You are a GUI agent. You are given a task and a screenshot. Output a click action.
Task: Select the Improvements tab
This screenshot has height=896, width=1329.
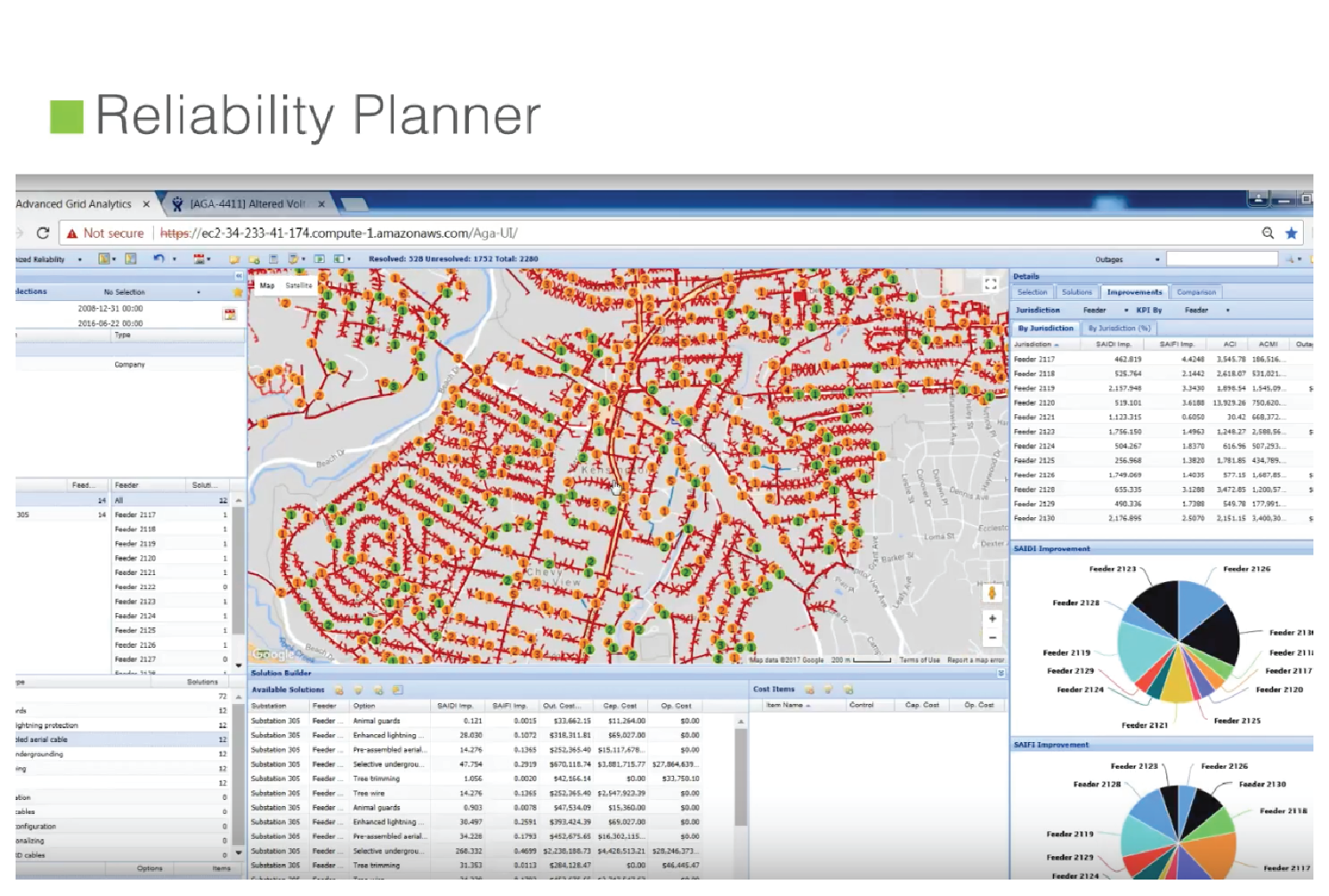pyautogui.click(x=1134, y=292)
